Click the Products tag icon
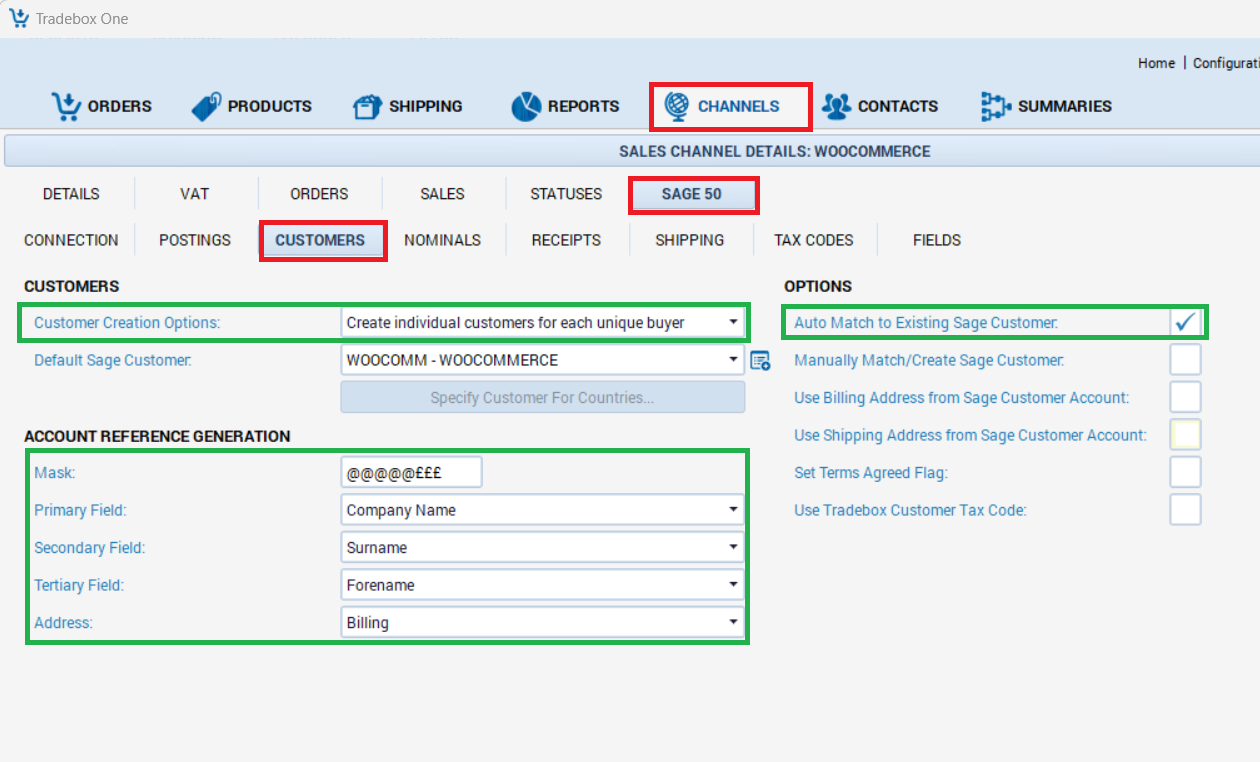Image resolution: width=1260 pixels, height=762 pixels. click(x=206, y=106)
